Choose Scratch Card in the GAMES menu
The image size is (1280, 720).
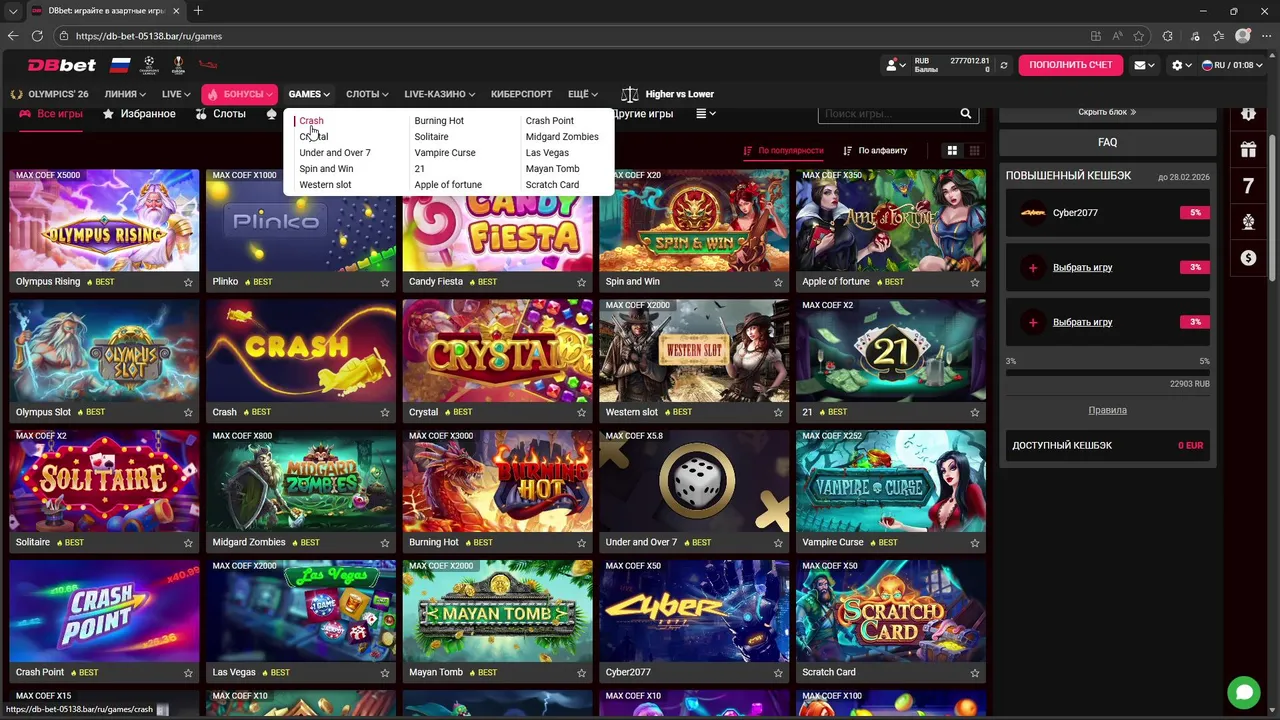tap(552, 185)
